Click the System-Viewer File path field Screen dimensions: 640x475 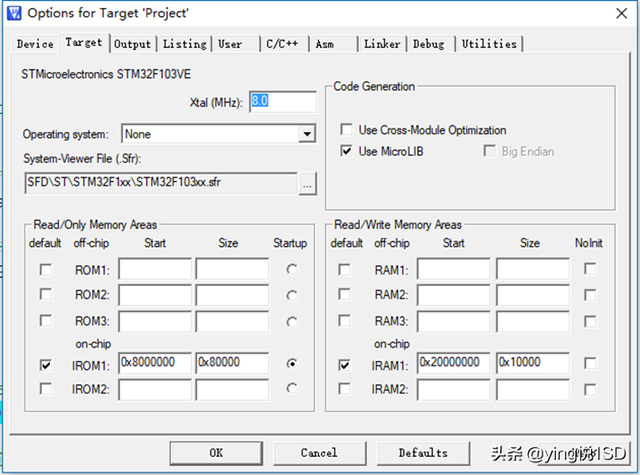161,183
